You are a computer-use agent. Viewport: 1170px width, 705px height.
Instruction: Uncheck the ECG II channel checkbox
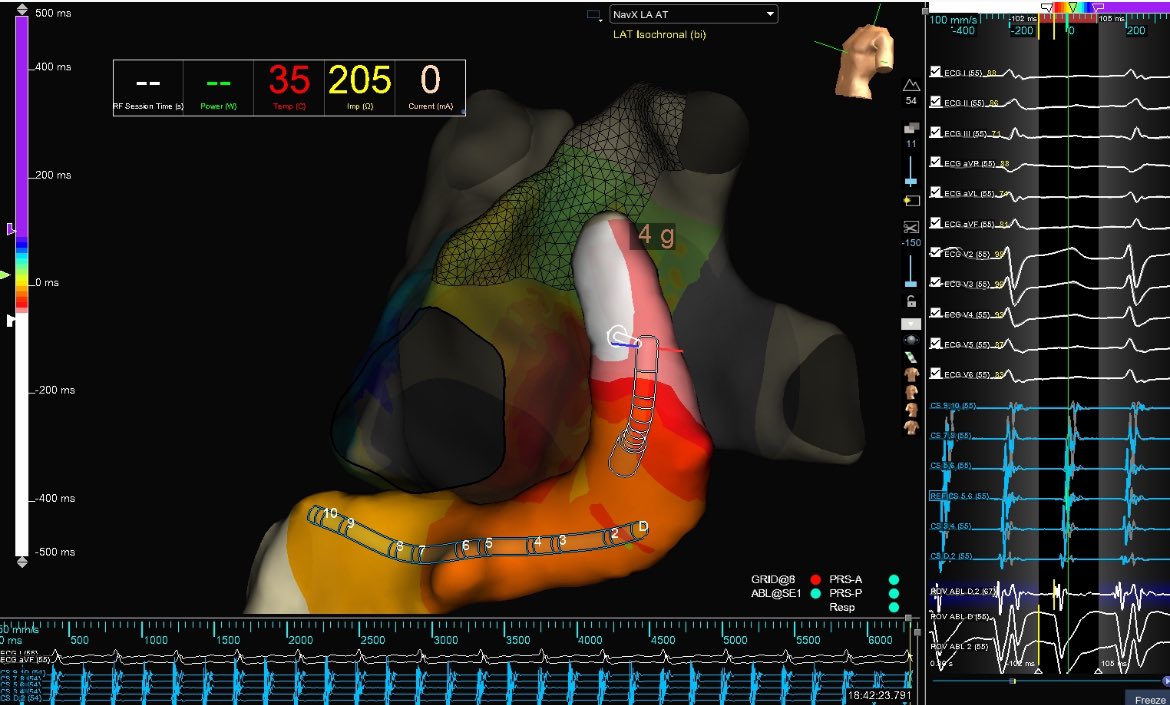[x=935, y=101]
